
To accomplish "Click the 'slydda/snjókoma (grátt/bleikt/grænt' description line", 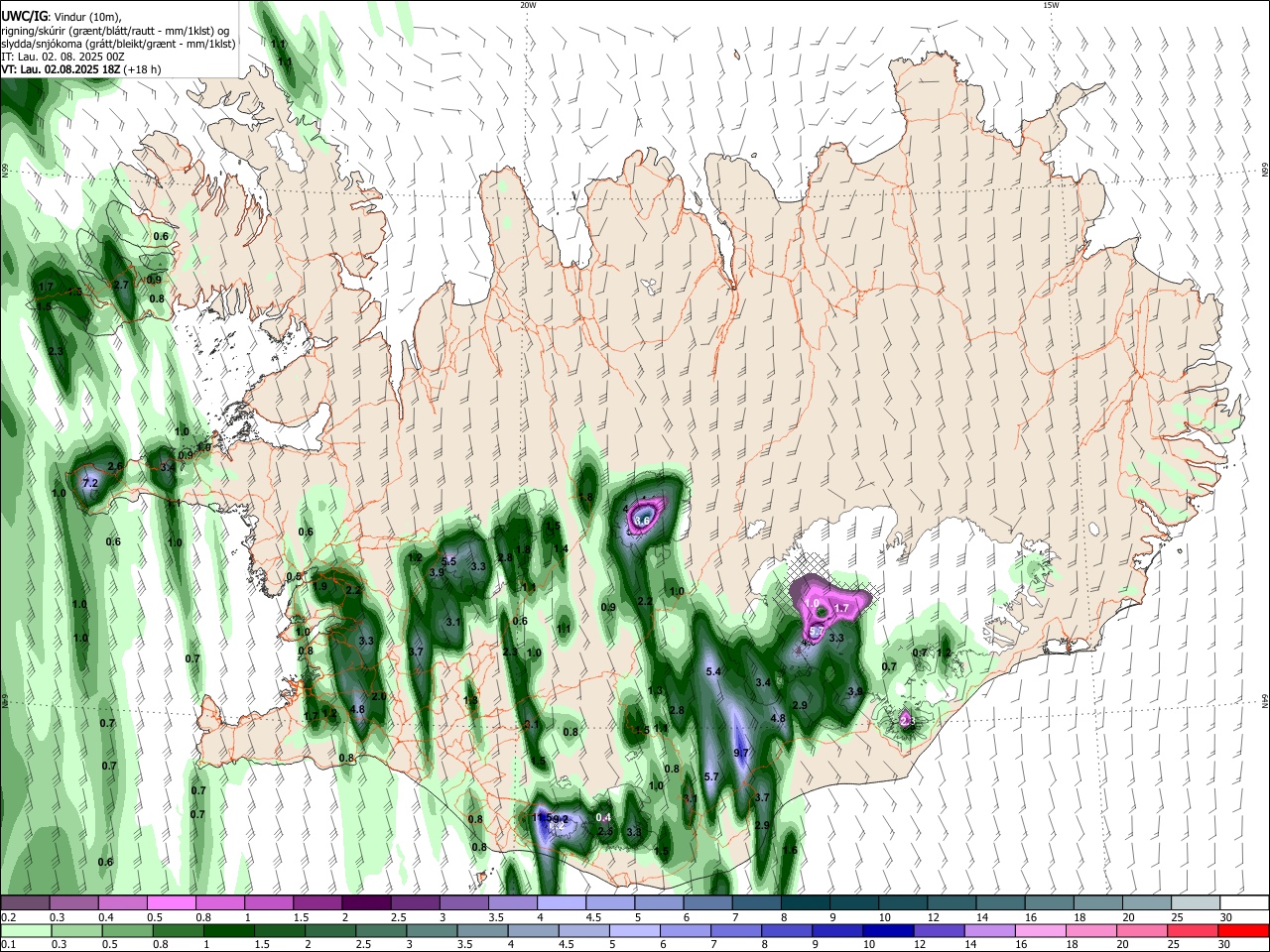I will (x=118, y=44).
